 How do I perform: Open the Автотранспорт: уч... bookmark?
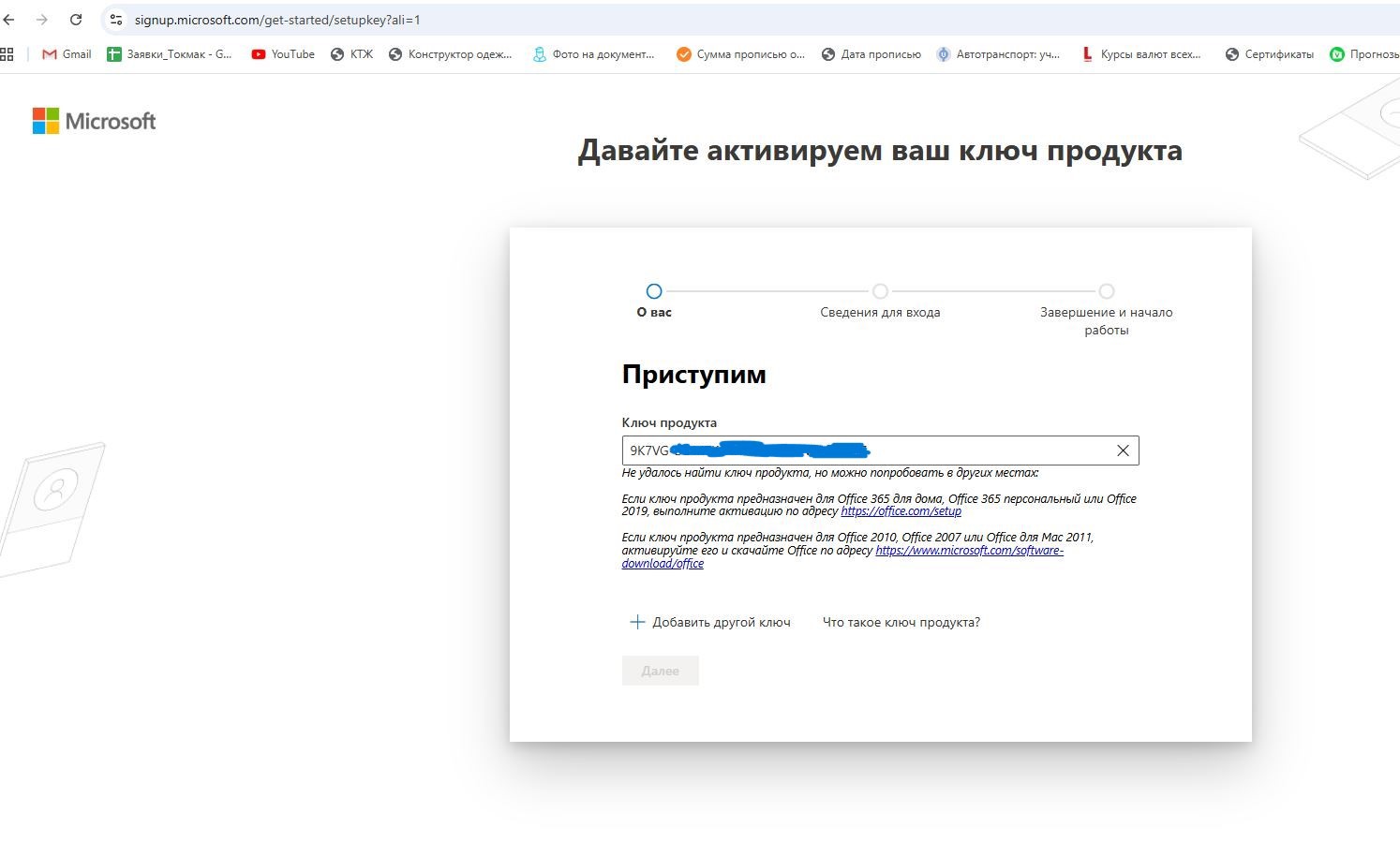[999, 54]
